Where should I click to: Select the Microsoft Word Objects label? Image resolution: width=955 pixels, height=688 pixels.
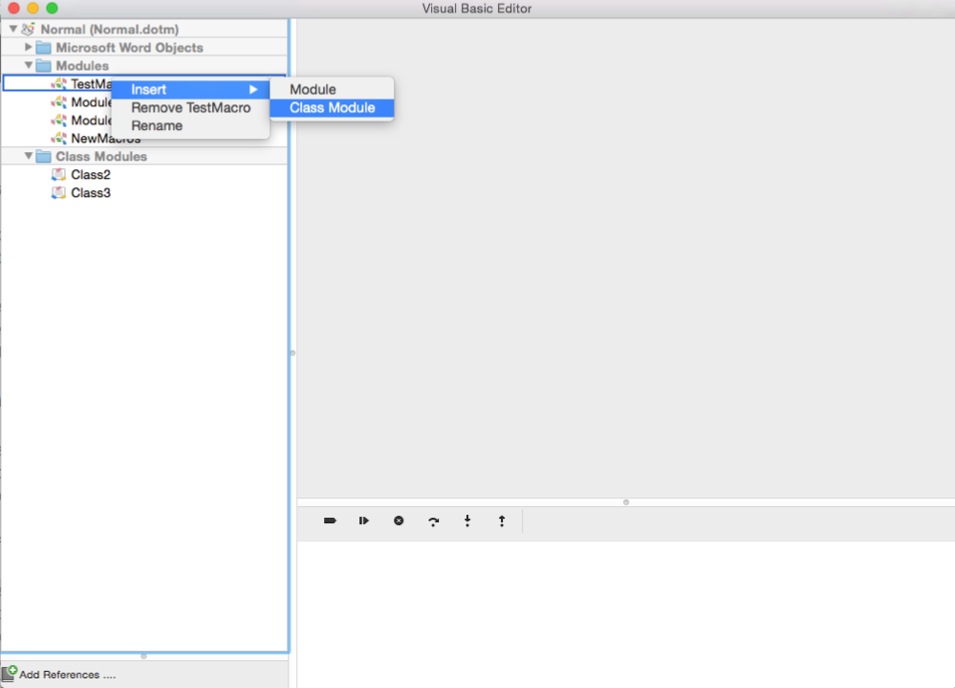point(129,47)
